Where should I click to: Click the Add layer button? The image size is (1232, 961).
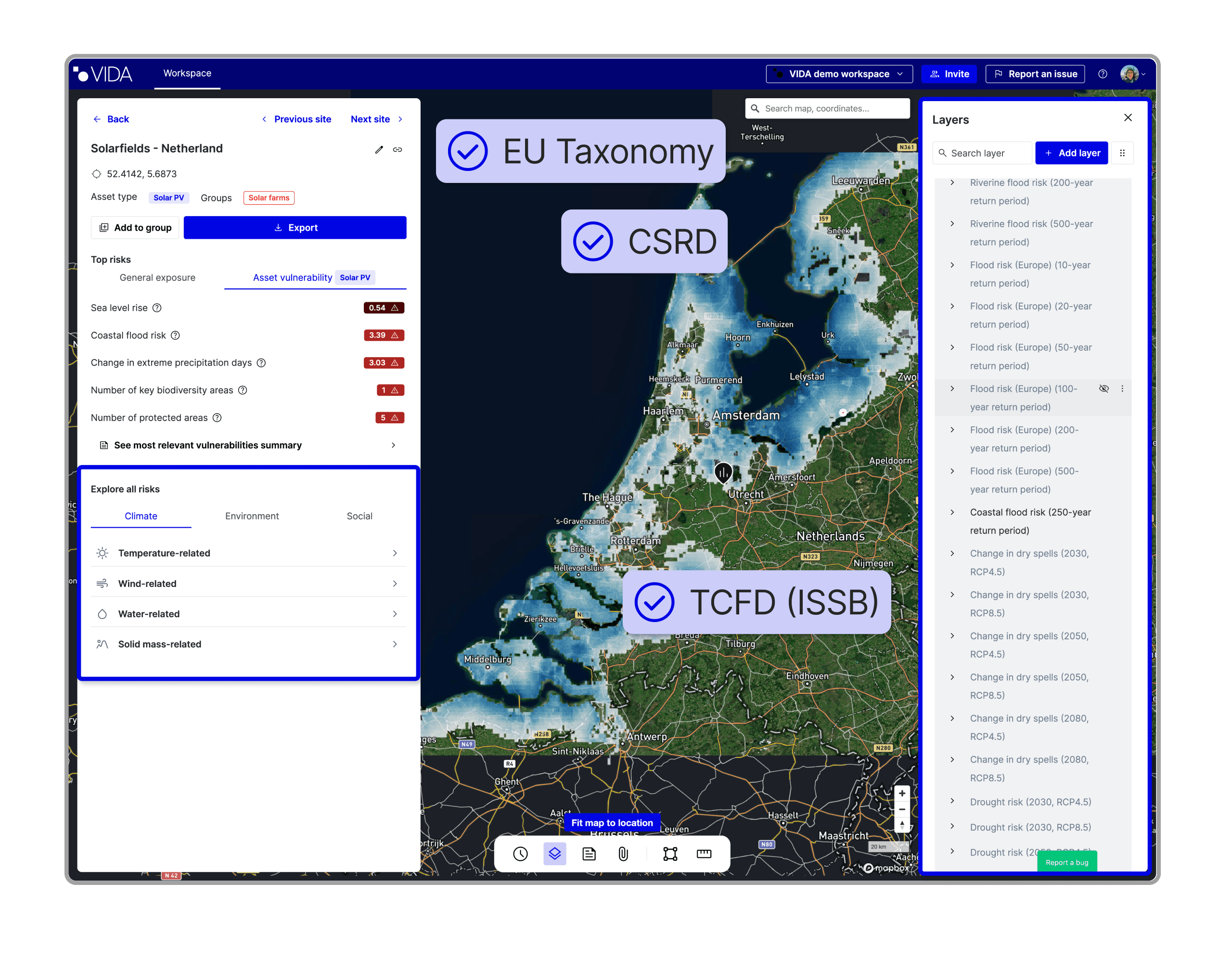[x=1071, y=153]
